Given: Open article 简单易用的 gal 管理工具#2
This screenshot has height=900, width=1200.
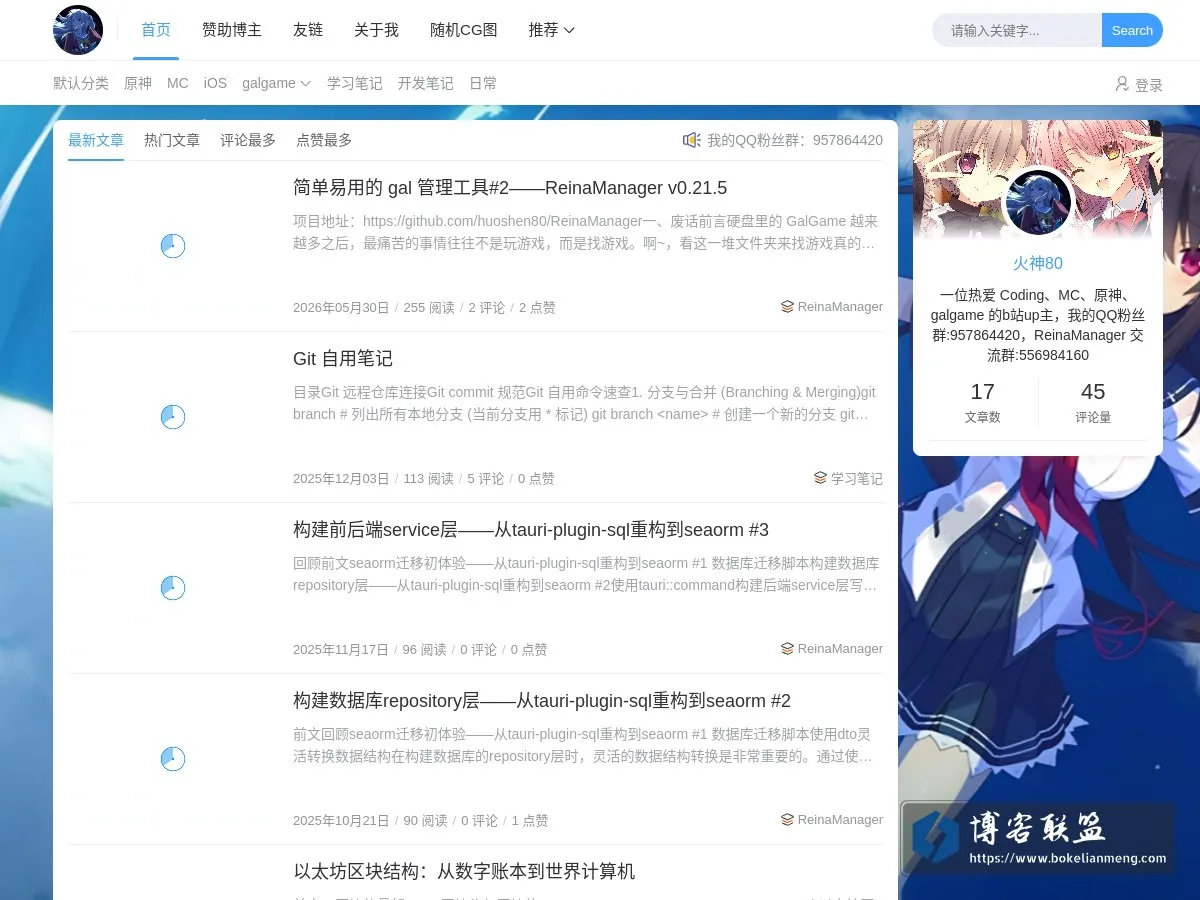Looking at the screenshot, I should pos(510,188).
